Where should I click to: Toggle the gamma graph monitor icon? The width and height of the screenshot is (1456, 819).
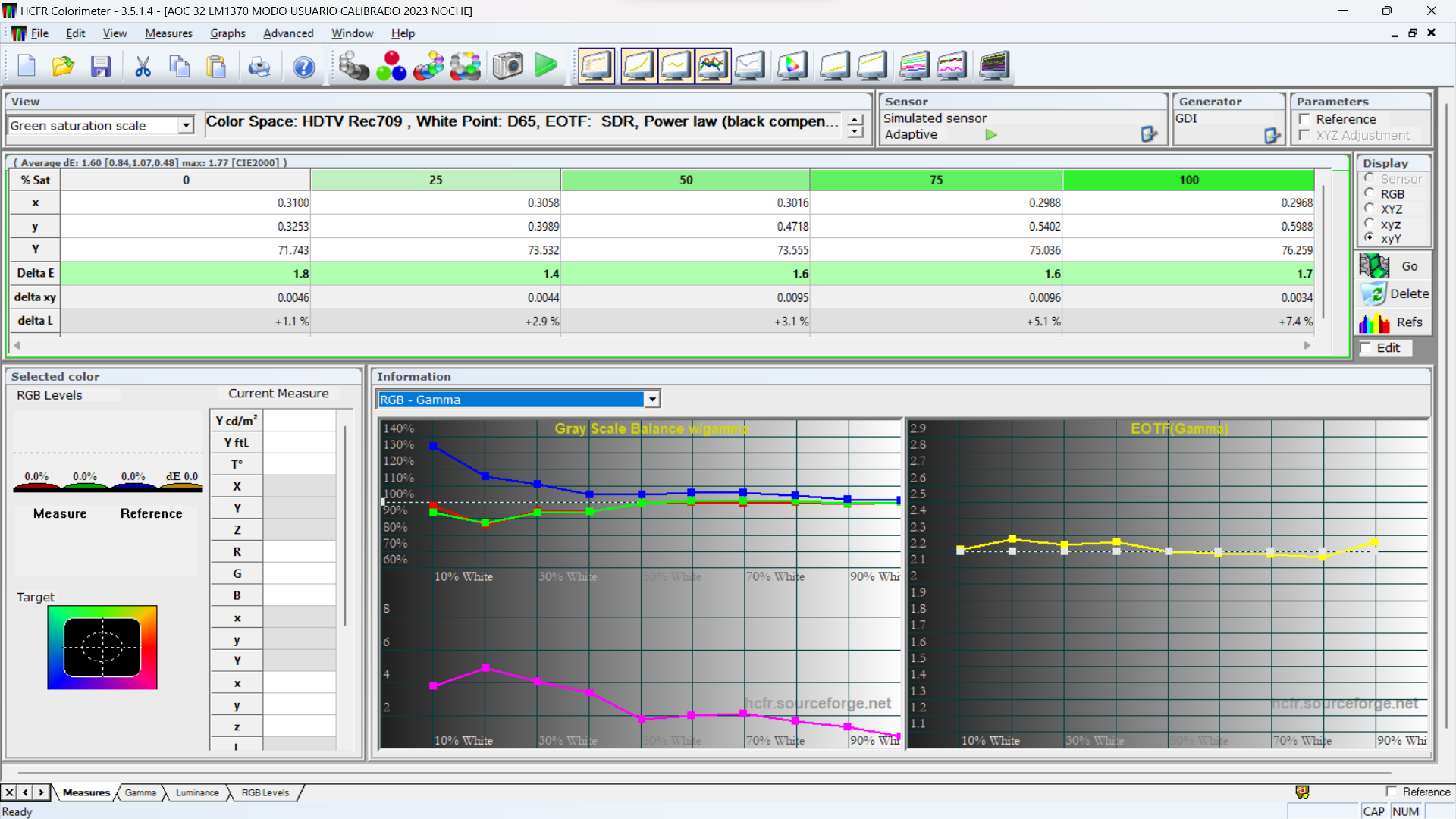tap(676, 66)
